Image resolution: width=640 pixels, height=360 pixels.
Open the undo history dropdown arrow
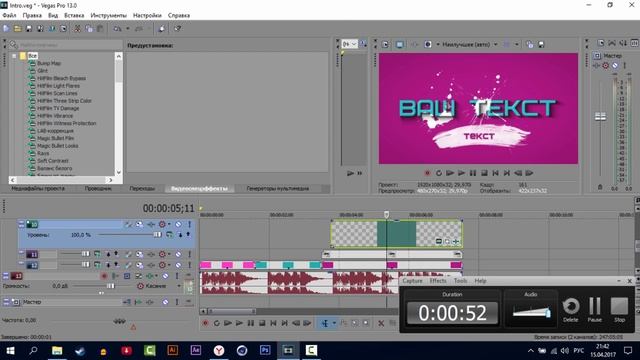point(128,29)
